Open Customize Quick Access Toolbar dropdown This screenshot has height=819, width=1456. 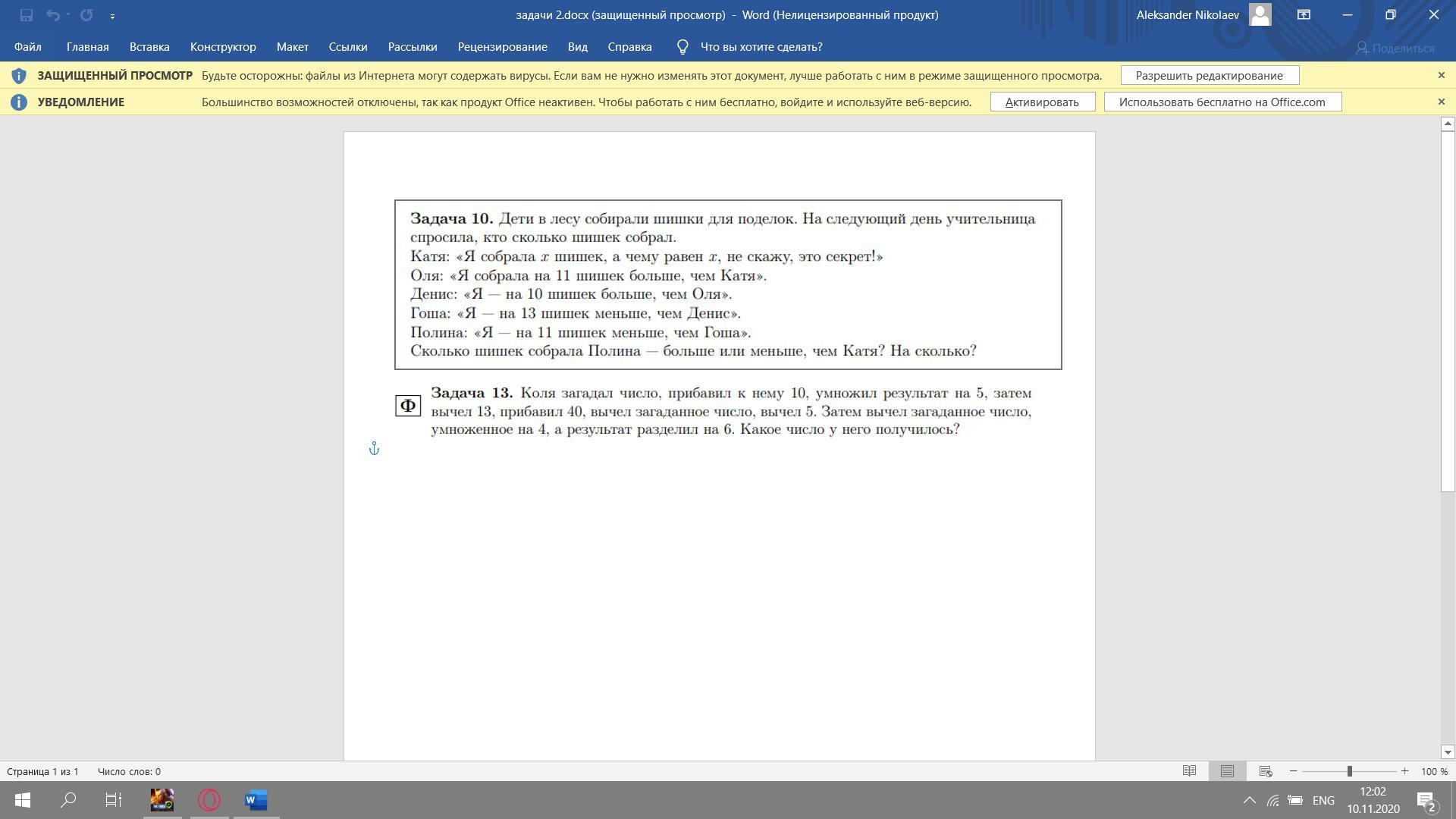pos(112,16)
